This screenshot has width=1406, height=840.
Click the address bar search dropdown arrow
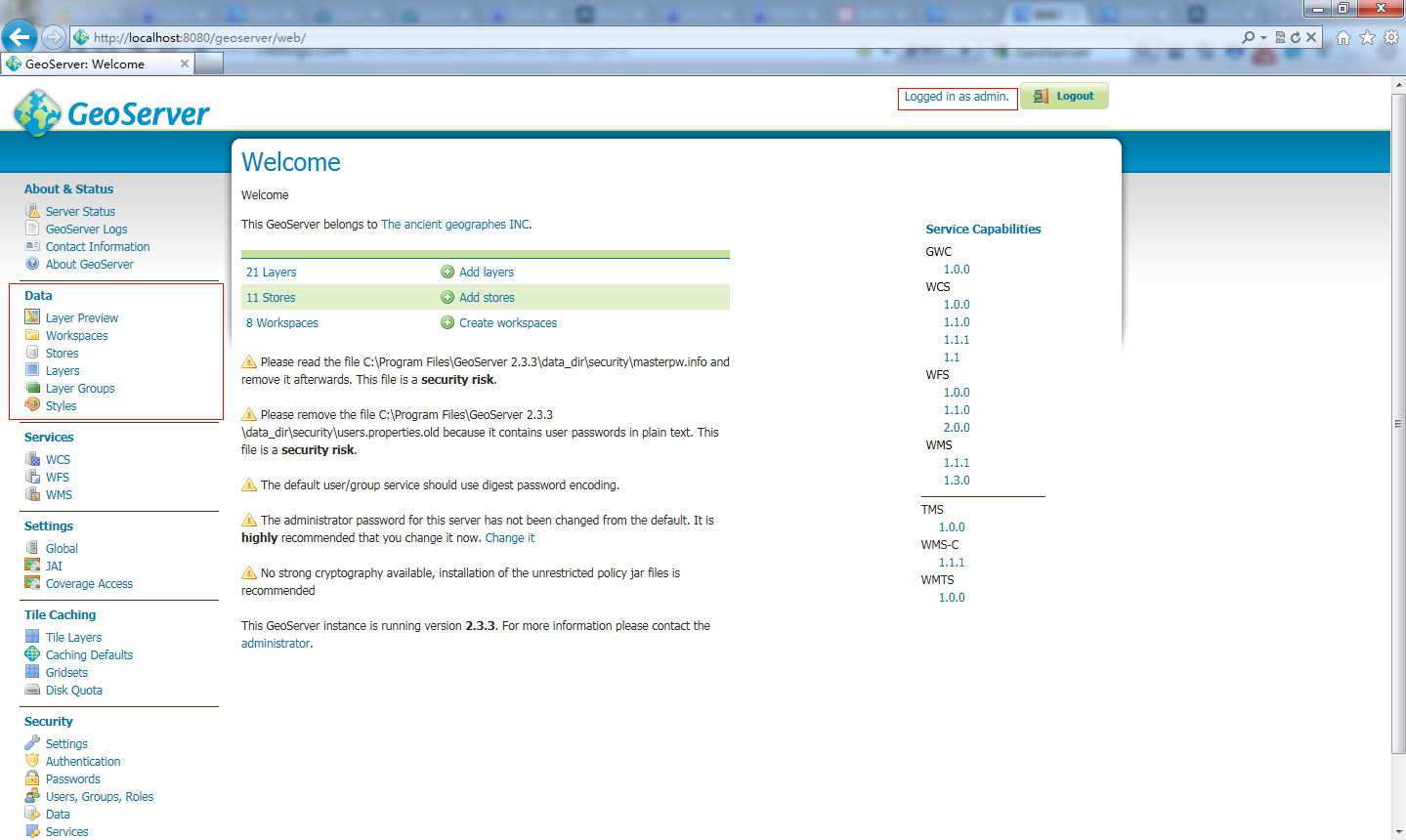[1264, 37]
